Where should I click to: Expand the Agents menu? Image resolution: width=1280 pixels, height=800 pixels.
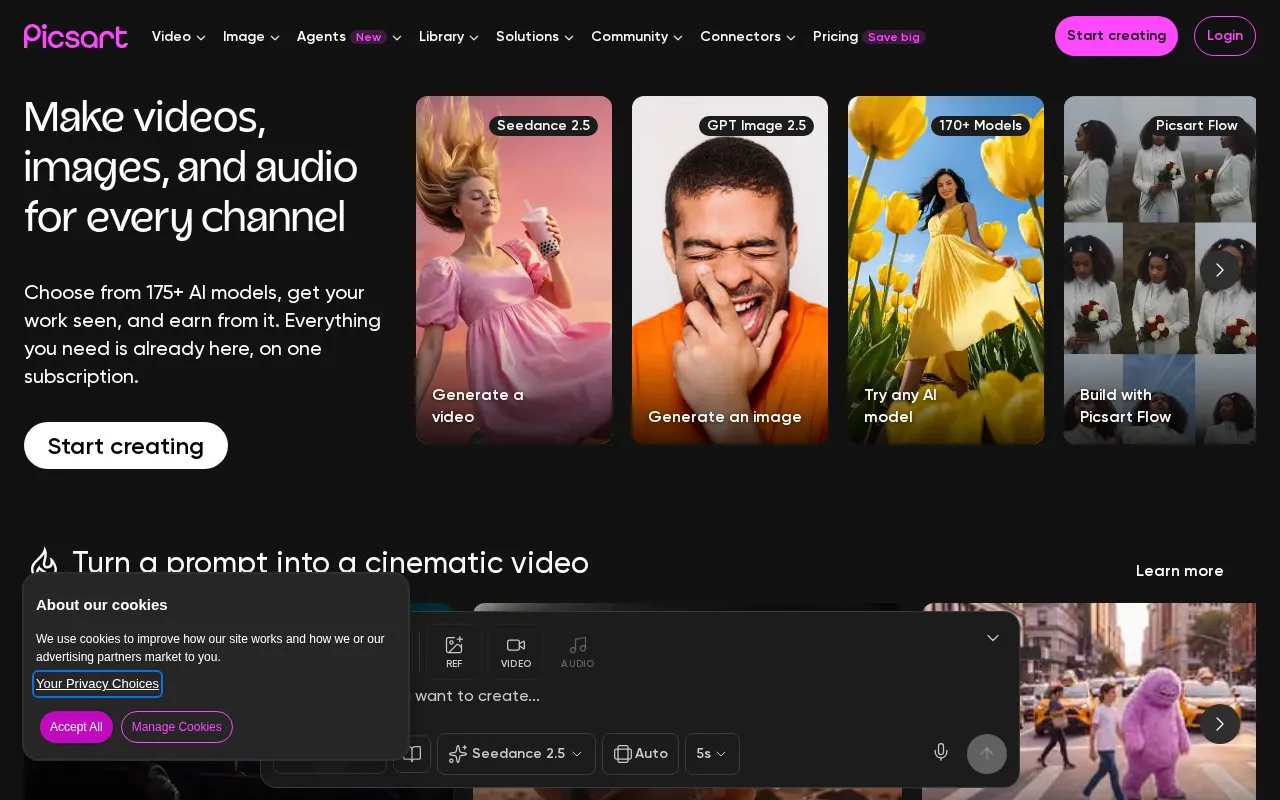(x=349, y=37)
